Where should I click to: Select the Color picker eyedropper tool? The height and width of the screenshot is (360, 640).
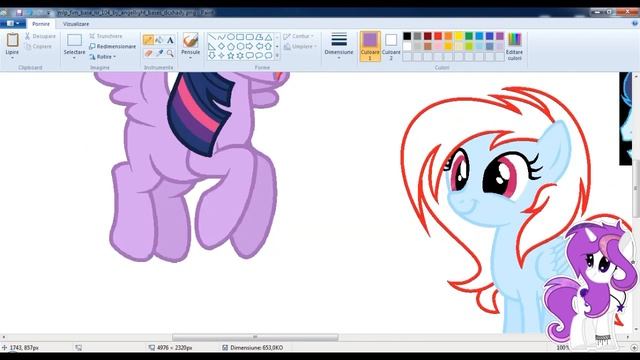point(159,53)
